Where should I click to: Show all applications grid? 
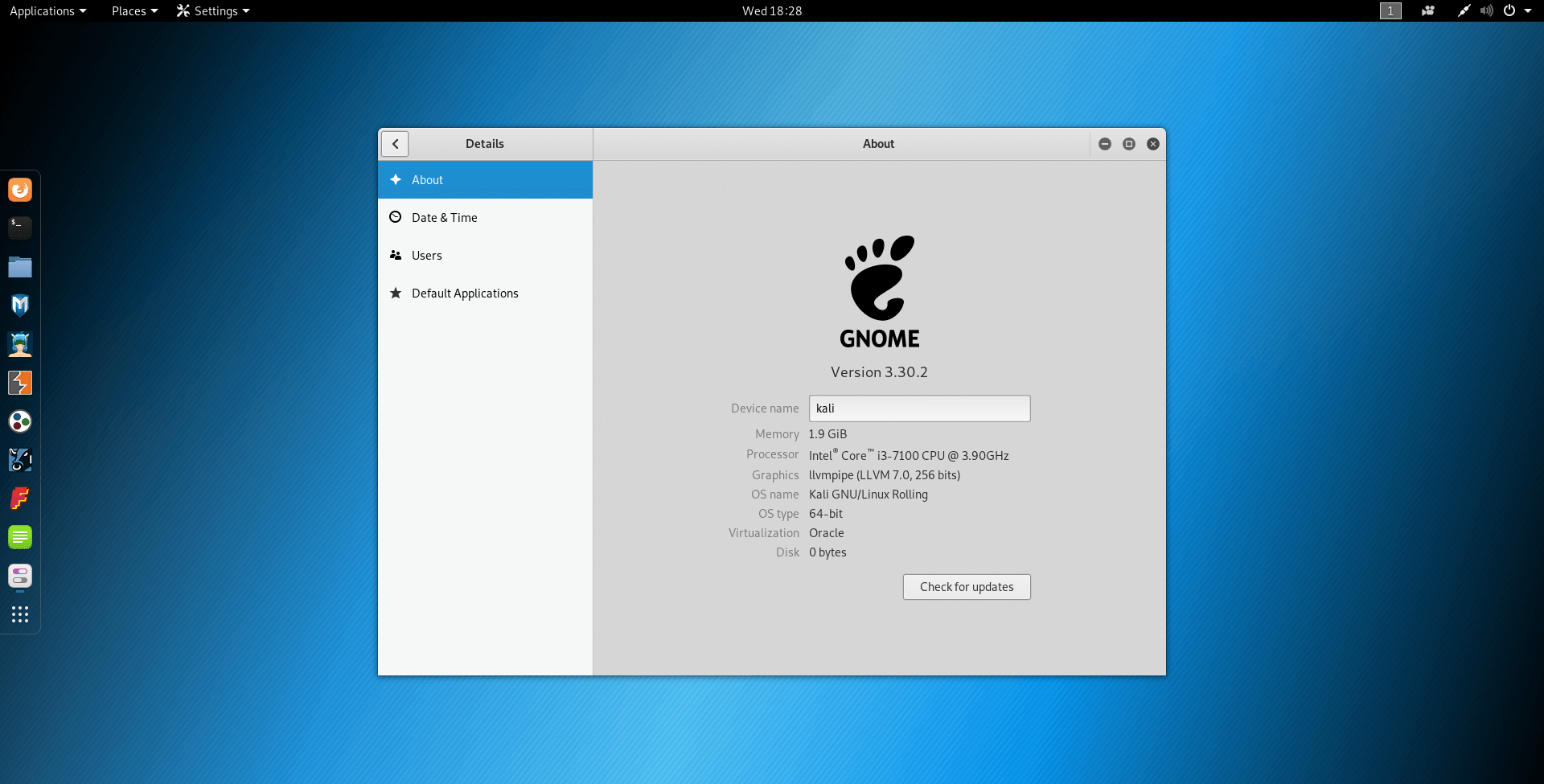coord(20,614)
